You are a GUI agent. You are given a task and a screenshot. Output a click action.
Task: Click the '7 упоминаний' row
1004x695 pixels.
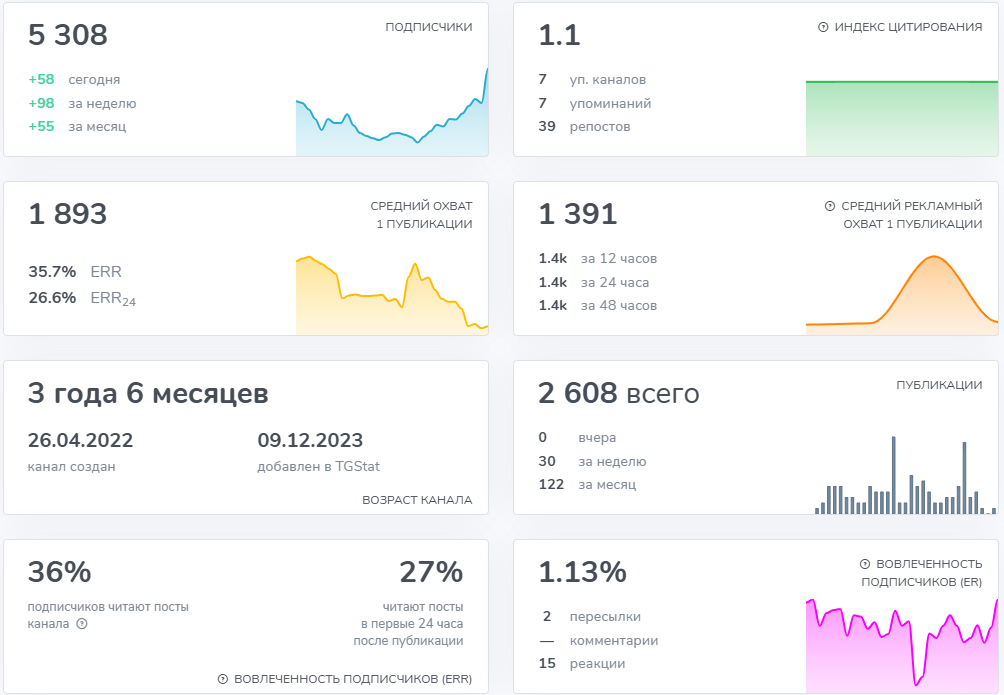[x=595, y=103]
